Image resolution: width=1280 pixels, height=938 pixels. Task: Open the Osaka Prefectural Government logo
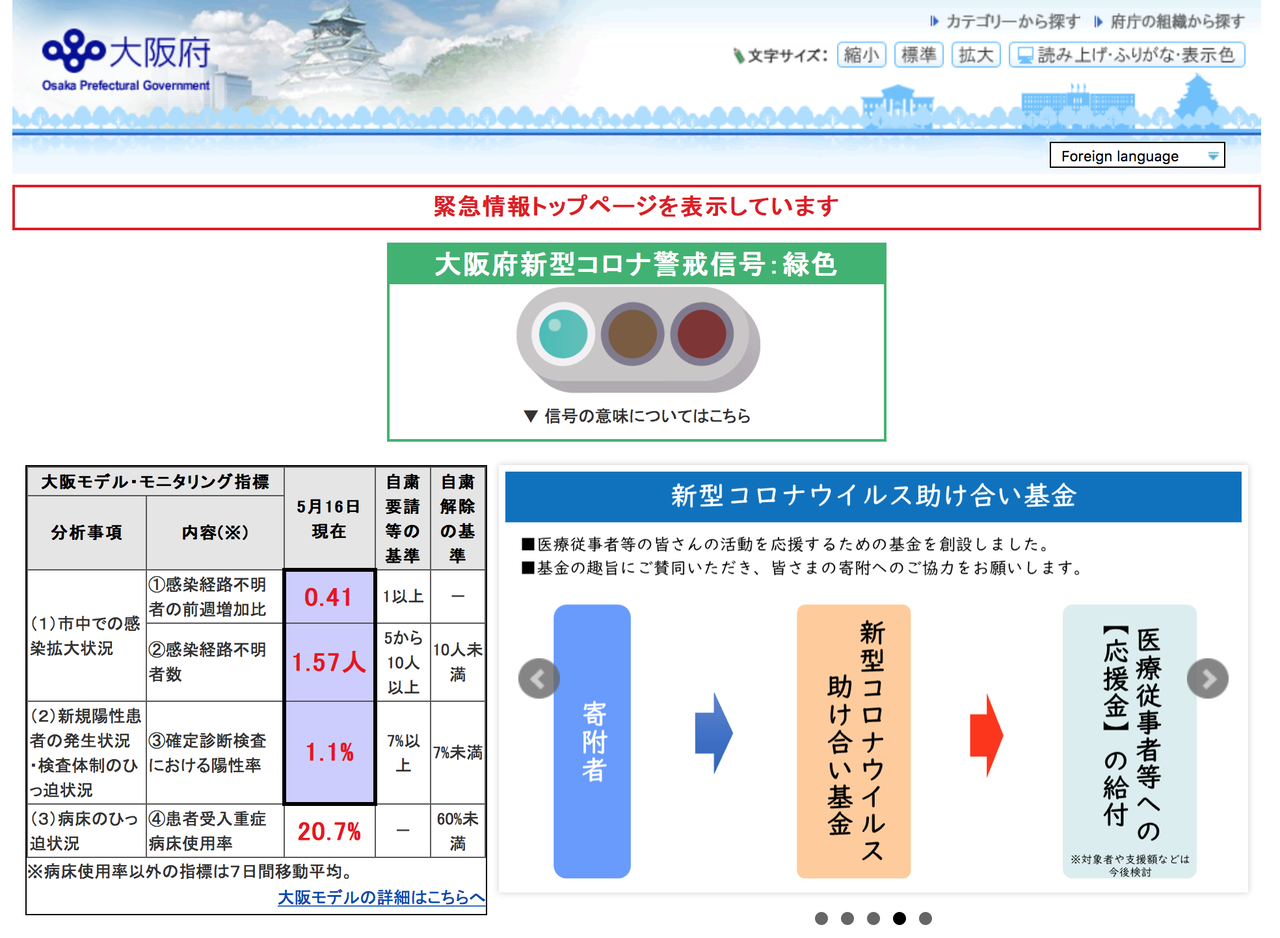[126, 62]
